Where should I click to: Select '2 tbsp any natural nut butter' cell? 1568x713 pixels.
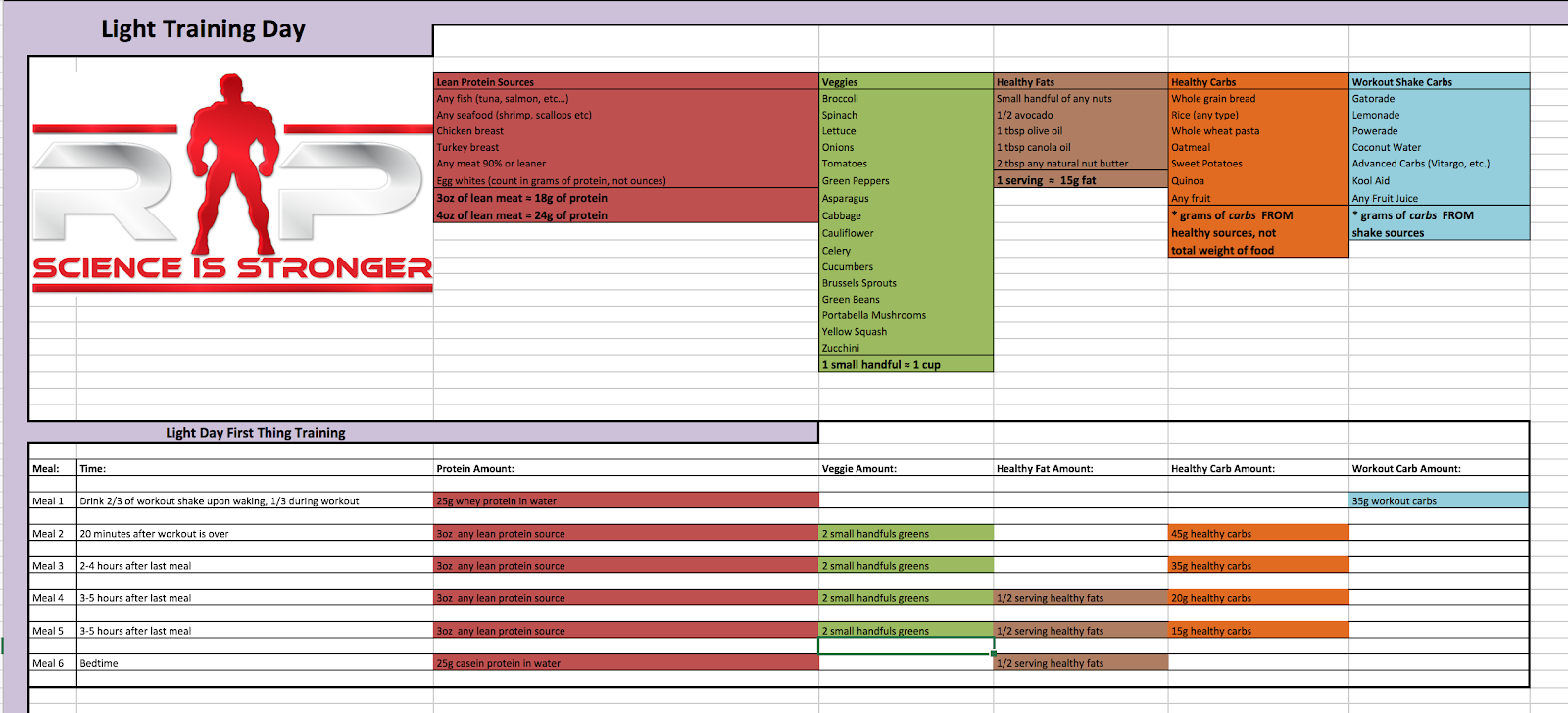[x=1081, y=164]
